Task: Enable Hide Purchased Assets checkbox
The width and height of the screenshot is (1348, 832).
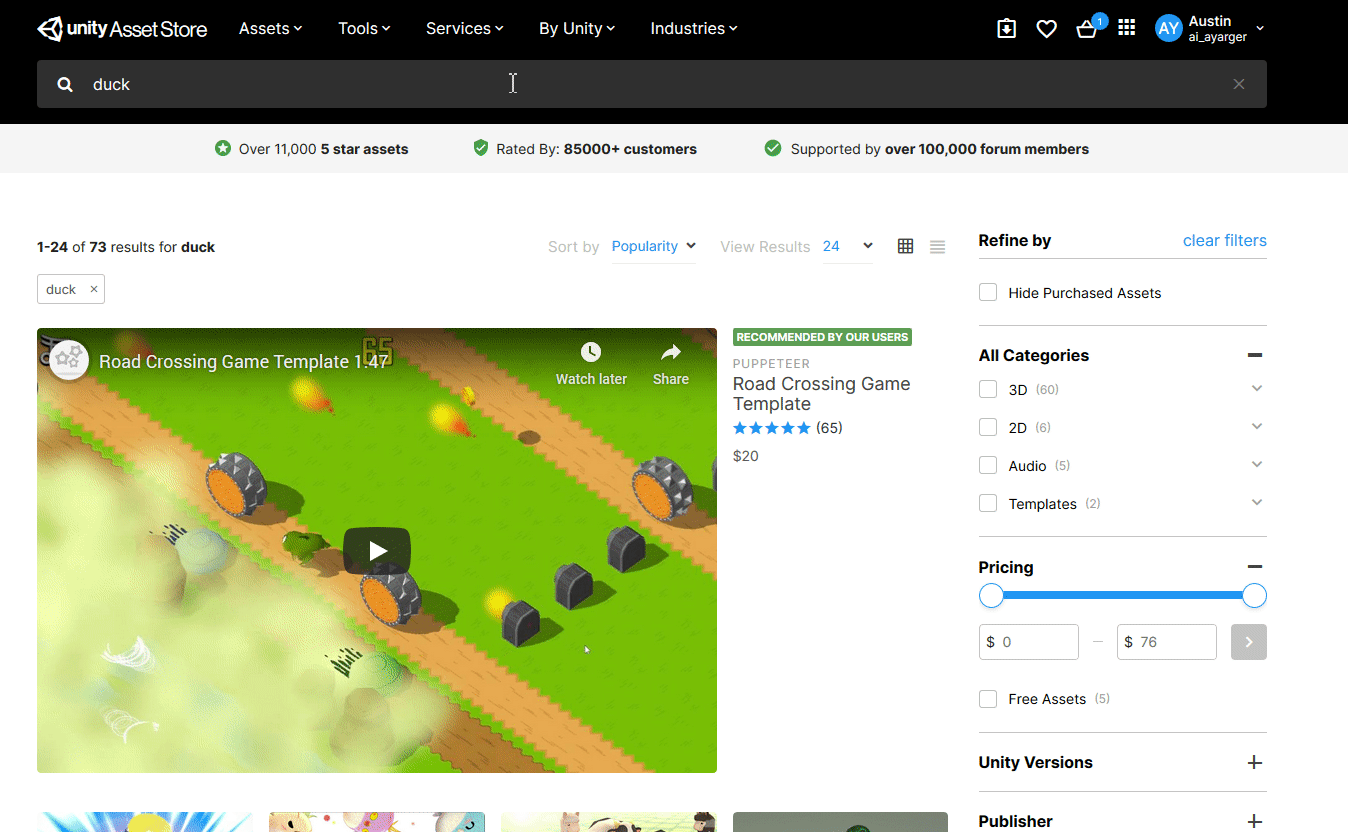Action: point(988,293)
